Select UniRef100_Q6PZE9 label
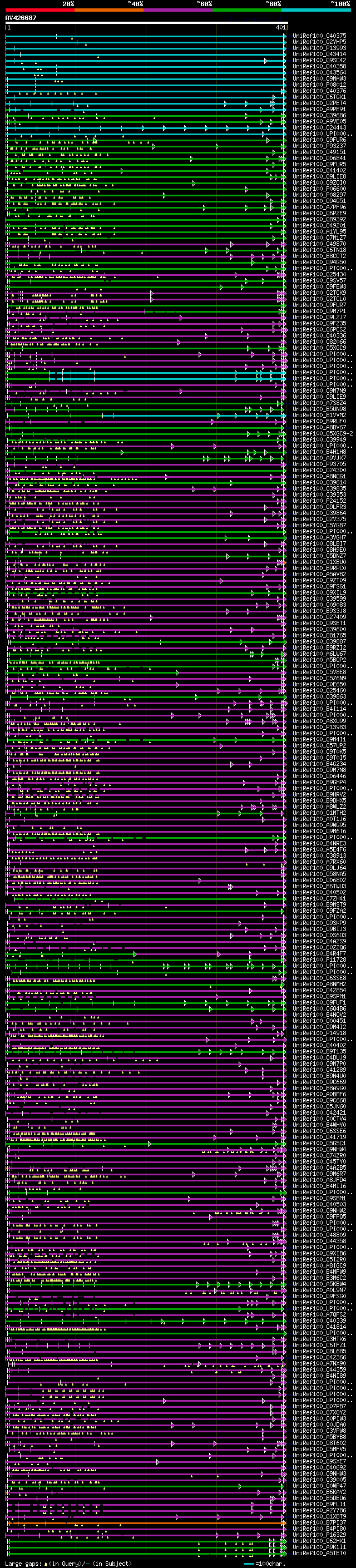 coord(319,213)
